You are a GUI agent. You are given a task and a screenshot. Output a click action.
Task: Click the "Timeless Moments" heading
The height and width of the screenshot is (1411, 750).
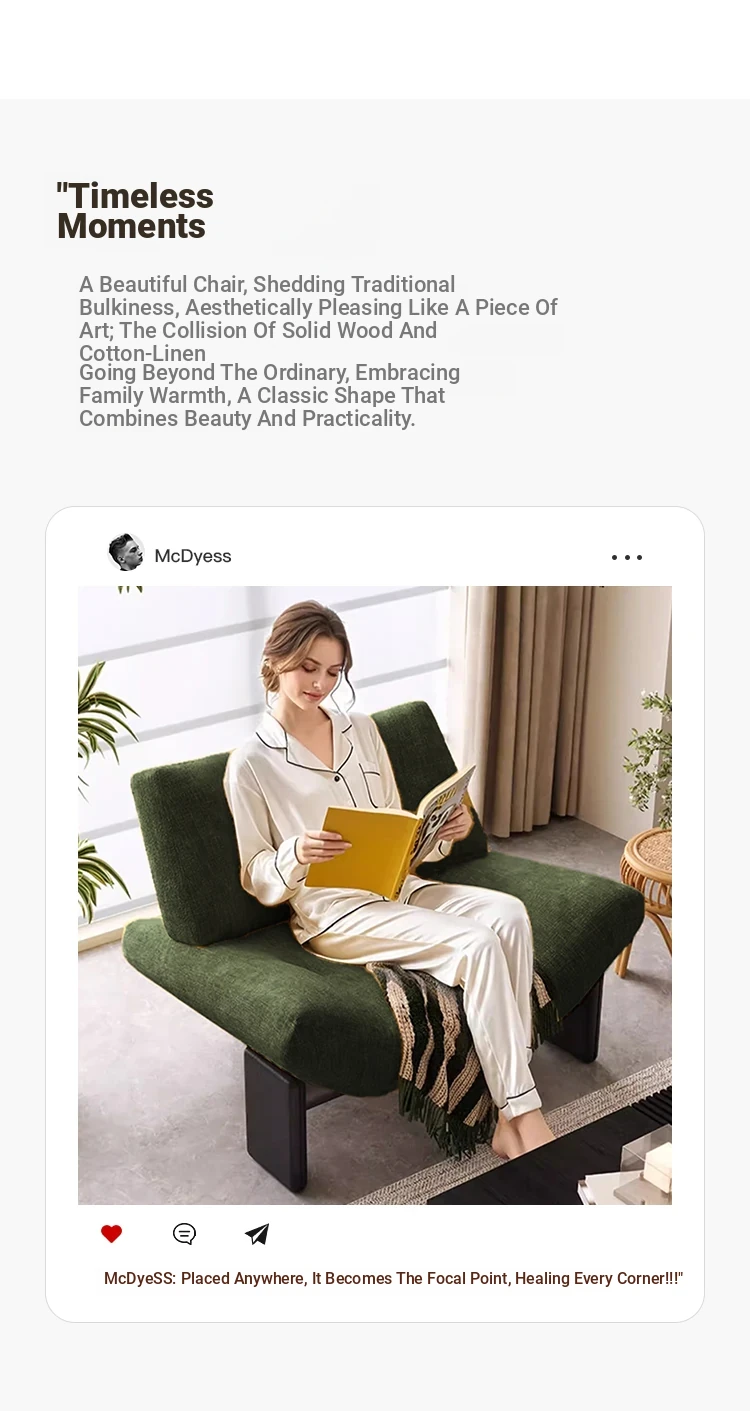[135, 211]
